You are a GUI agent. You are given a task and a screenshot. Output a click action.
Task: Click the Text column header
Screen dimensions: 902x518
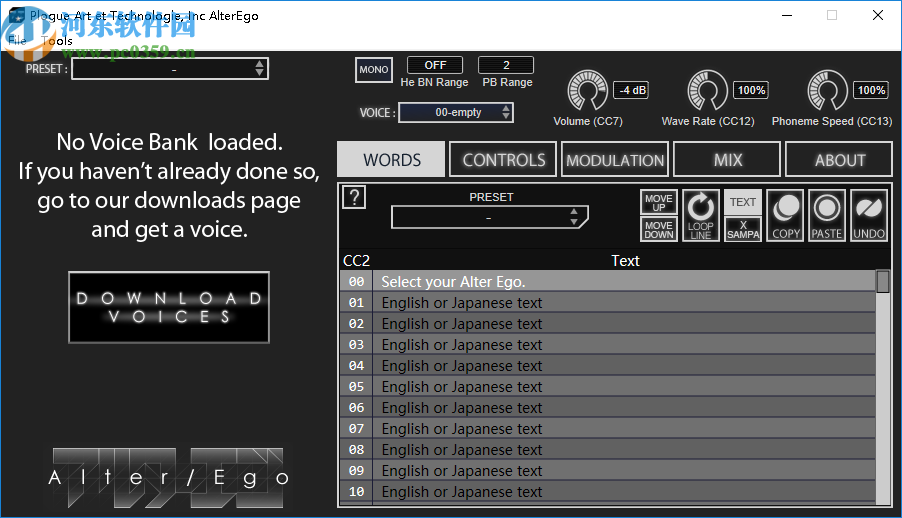click(625, 261)
